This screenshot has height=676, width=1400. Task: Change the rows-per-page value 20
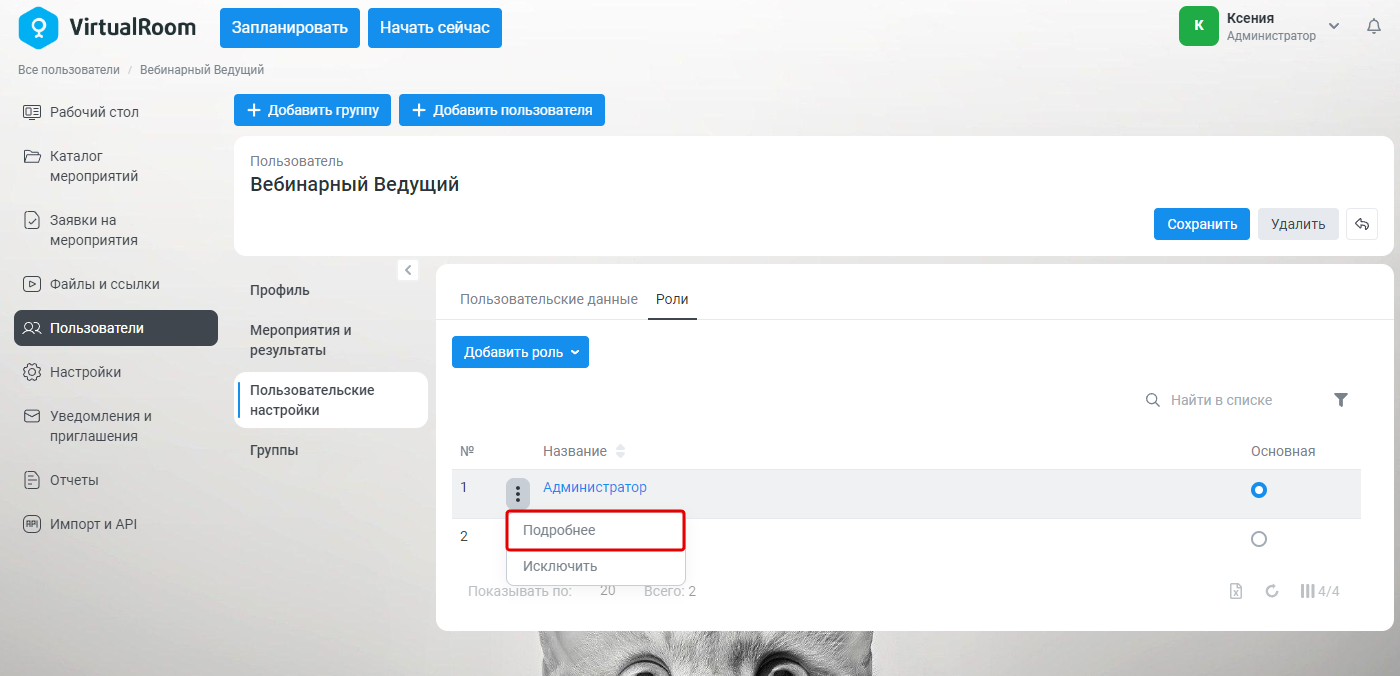point(608,591)
